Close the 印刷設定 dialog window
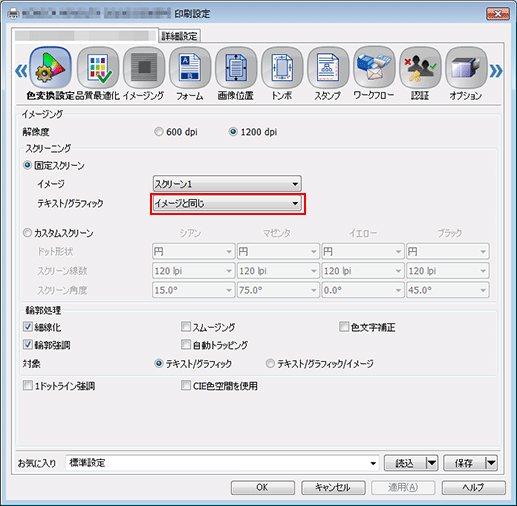Image resolution: width=517 pixels, height=506 pixels. click(498, 14)
